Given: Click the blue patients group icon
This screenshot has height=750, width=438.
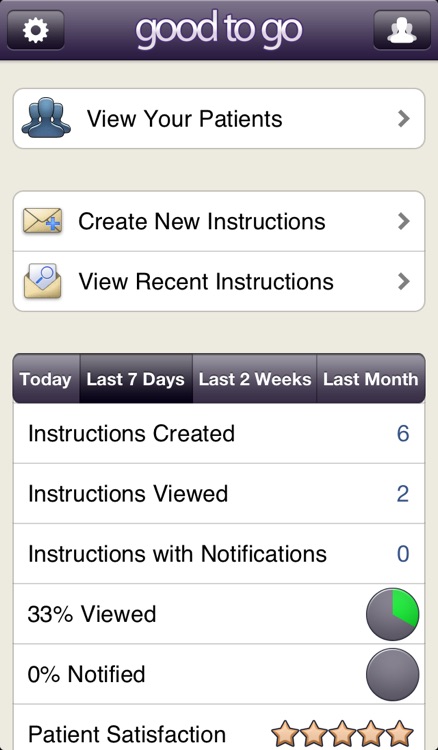Looking at the screenshot, I should pos(46,118).
